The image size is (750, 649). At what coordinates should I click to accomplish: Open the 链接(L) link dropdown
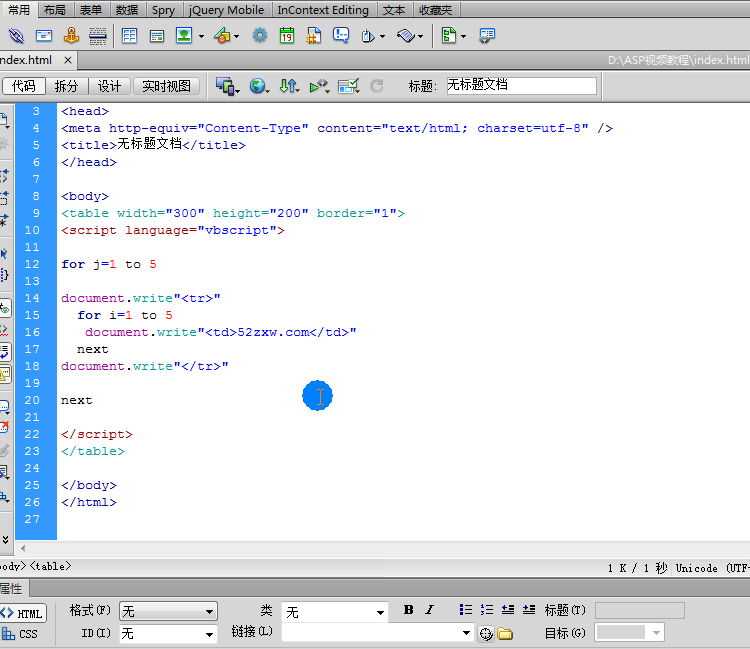tap(377, 633)
